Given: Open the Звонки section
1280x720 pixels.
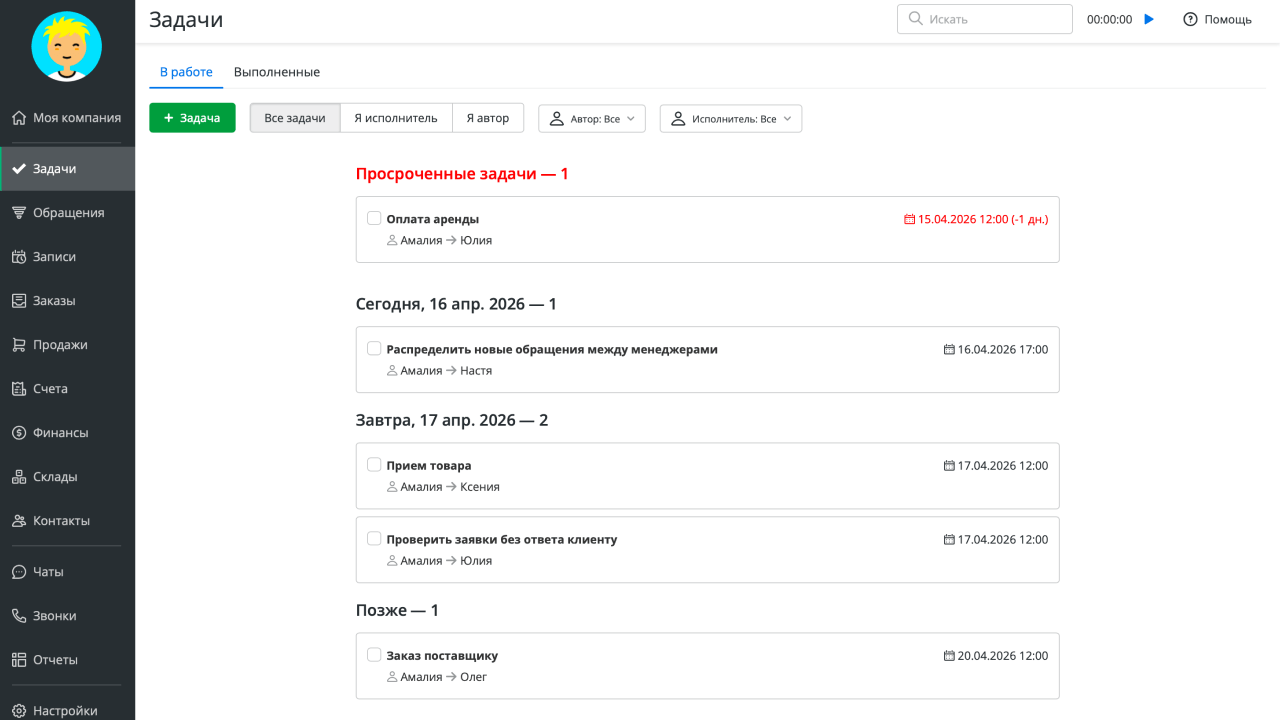Looking at the screenshot, I should (54, 615).
